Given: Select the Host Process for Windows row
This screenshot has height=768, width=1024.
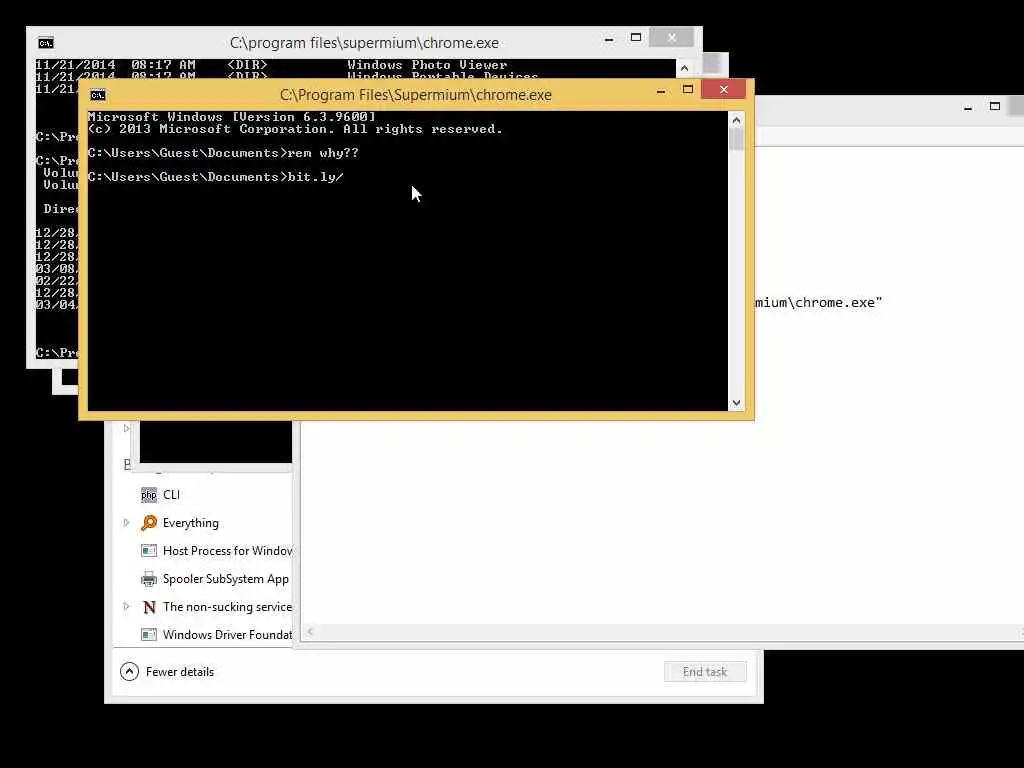Looking at the screenshot, I should click(227, 551).
